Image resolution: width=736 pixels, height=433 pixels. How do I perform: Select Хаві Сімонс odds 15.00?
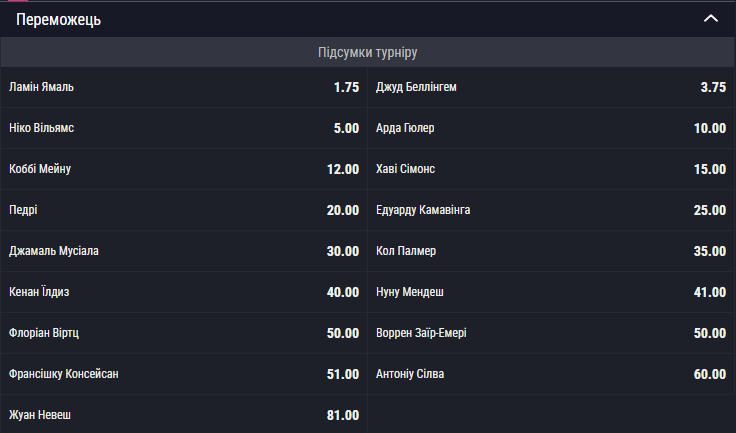pyautogui.click(x=551, y=169)
